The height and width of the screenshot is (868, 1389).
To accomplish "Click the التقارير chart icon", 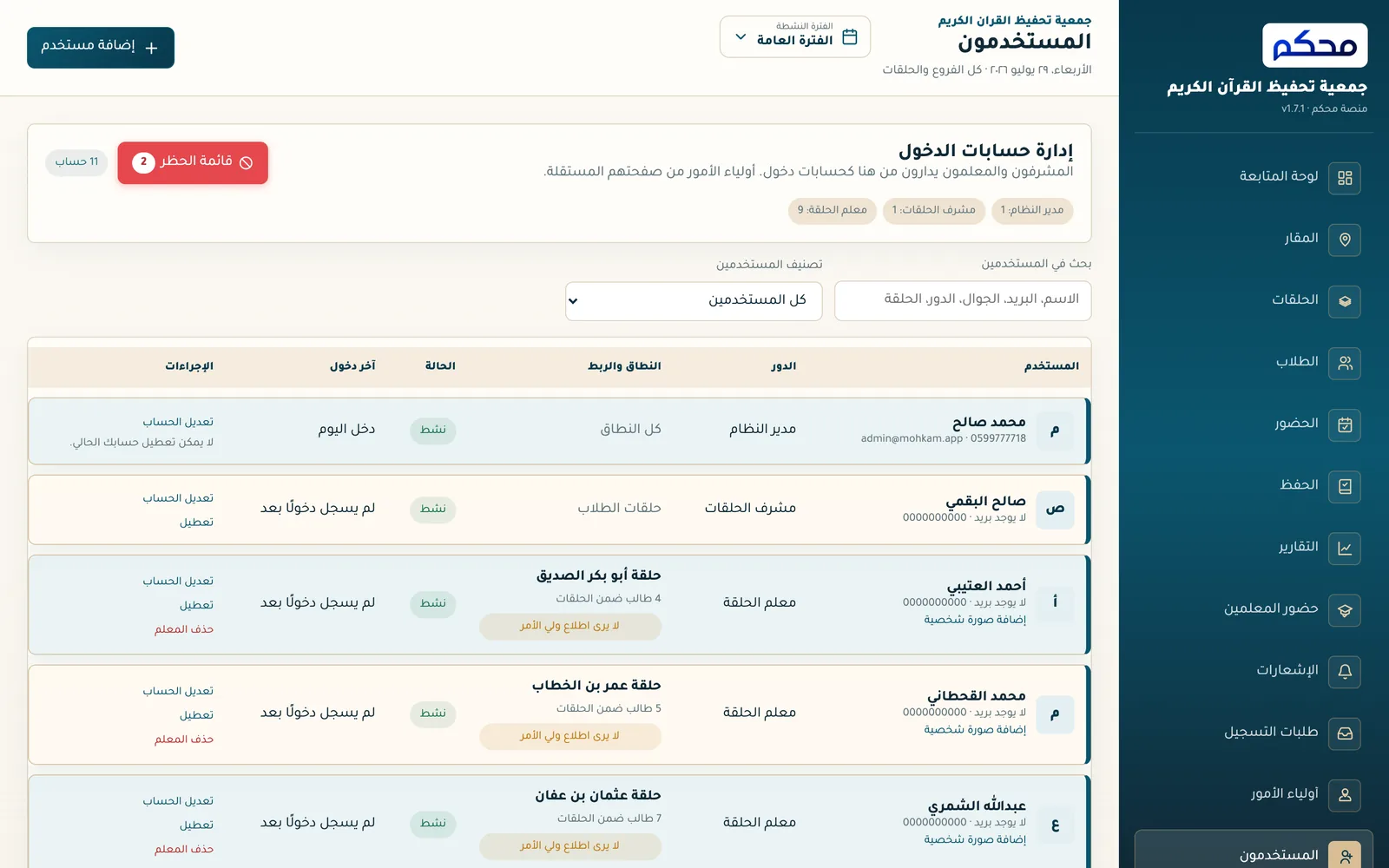I will (1345, 549).
